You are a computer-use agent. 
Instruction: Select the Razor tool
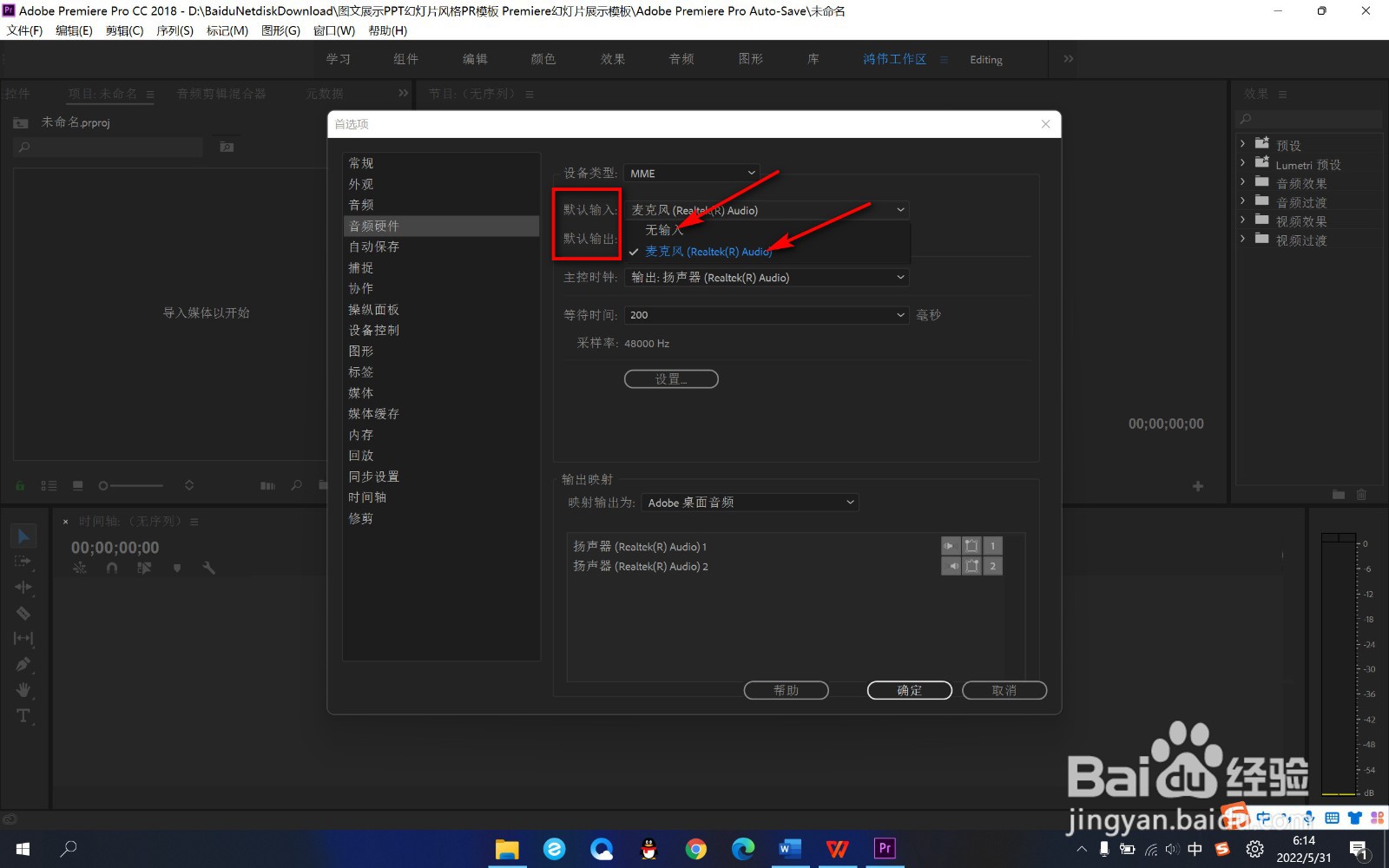coord(23,613)
